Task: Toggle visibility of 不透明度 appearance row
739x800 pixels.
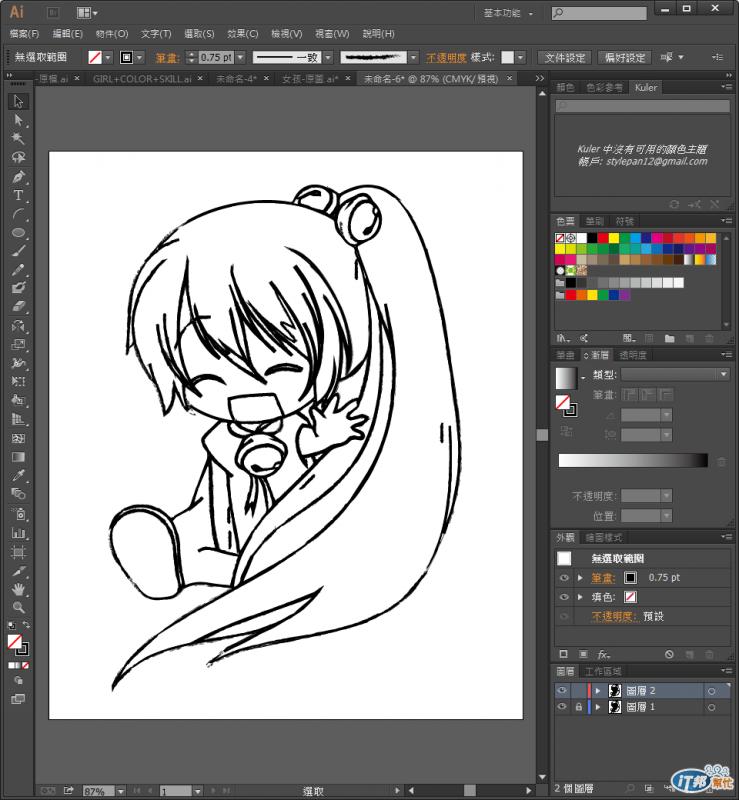Action: pos(564,616)
